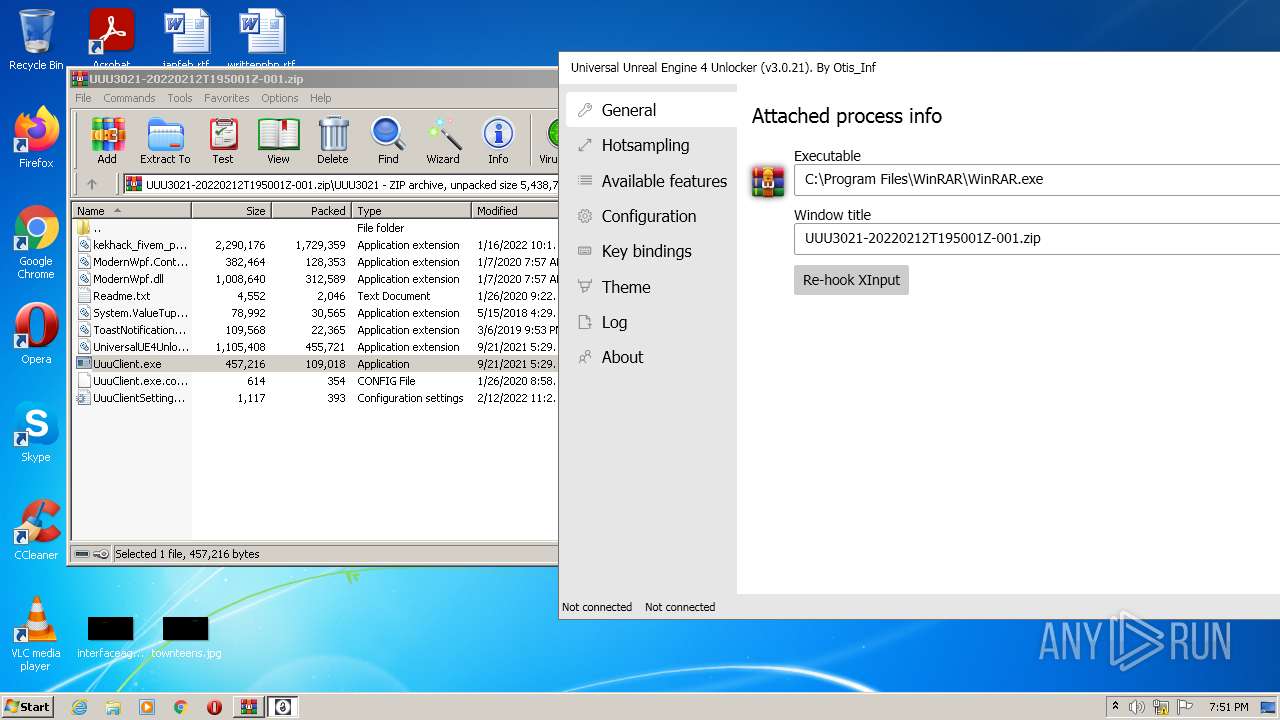Open Windows Explorer from the taskbar

click(x=113, y=707)
